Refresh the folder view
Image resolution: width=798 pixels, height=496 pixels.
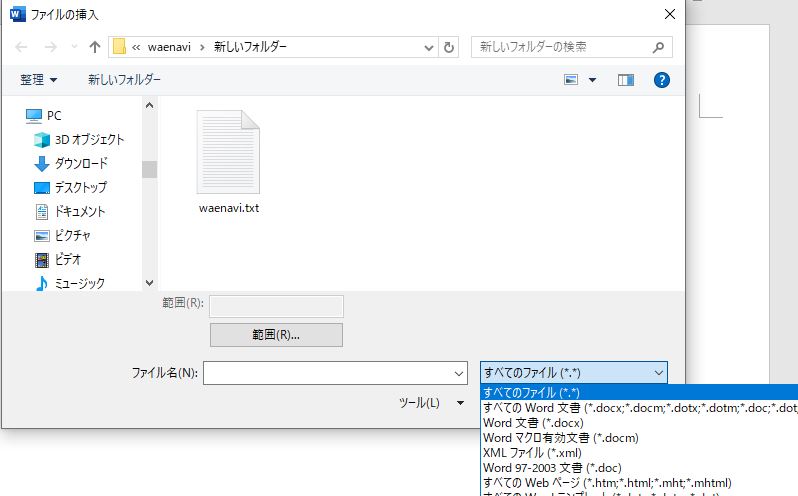click(449, 47)
